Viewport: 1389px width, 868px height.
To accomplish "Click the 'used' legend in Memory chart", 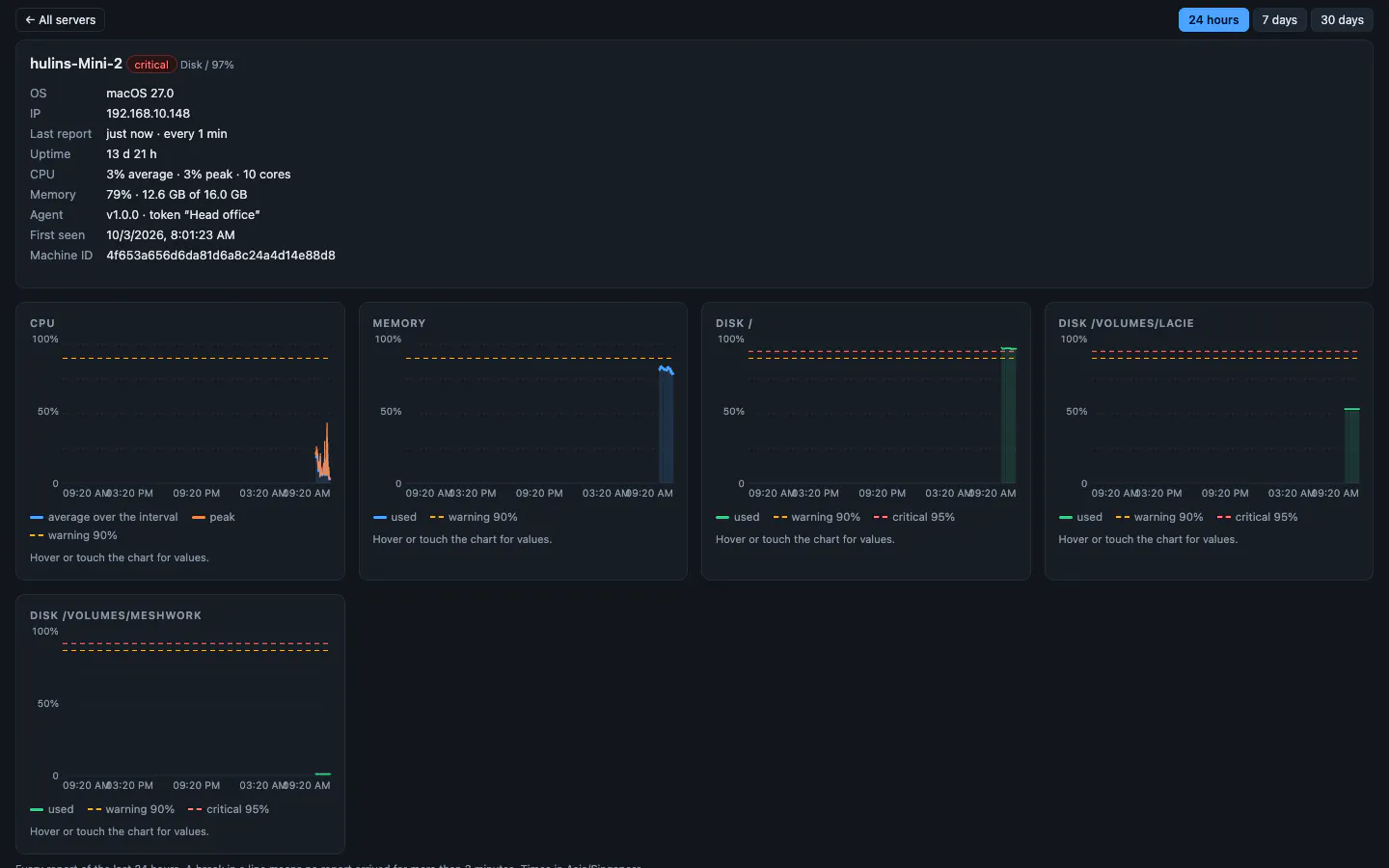I will click(x=395, y=517).
